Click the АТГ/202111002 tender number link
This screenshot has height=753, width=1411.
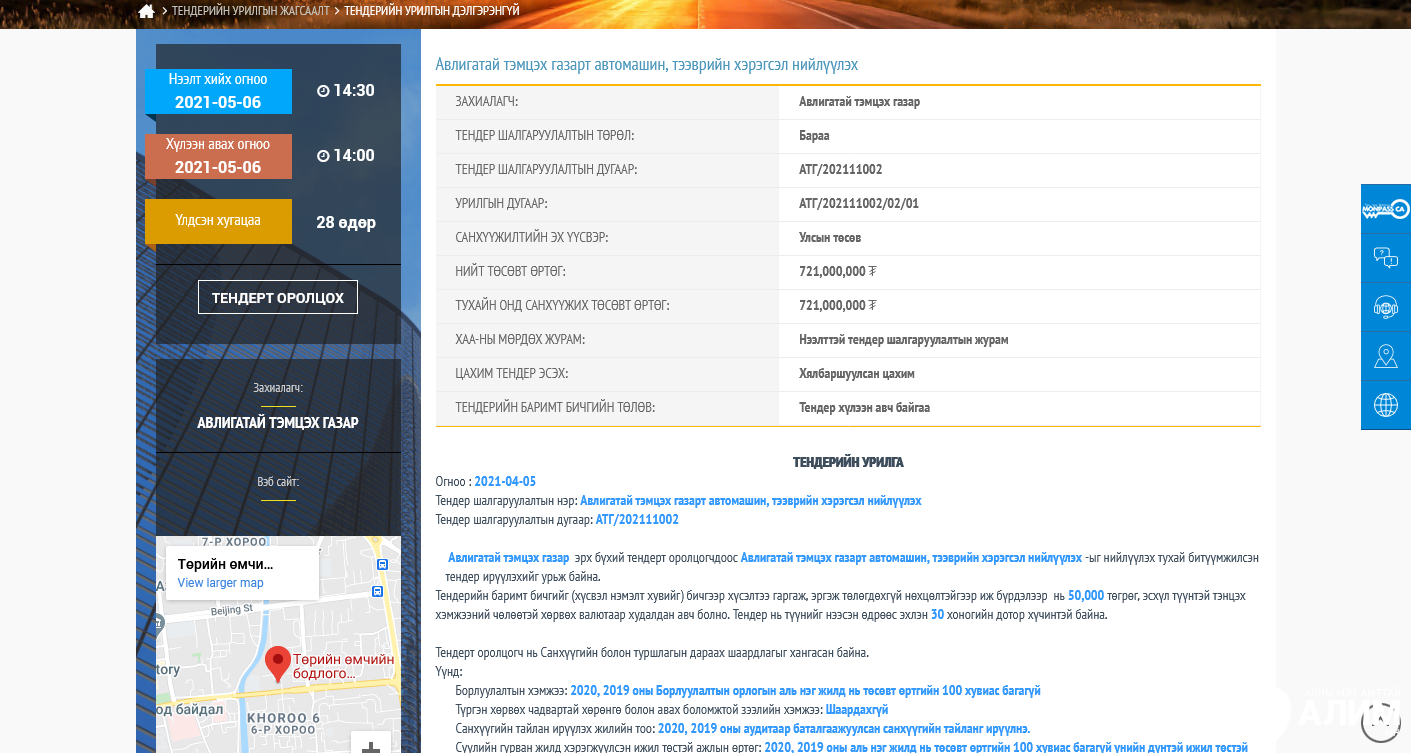637,519
